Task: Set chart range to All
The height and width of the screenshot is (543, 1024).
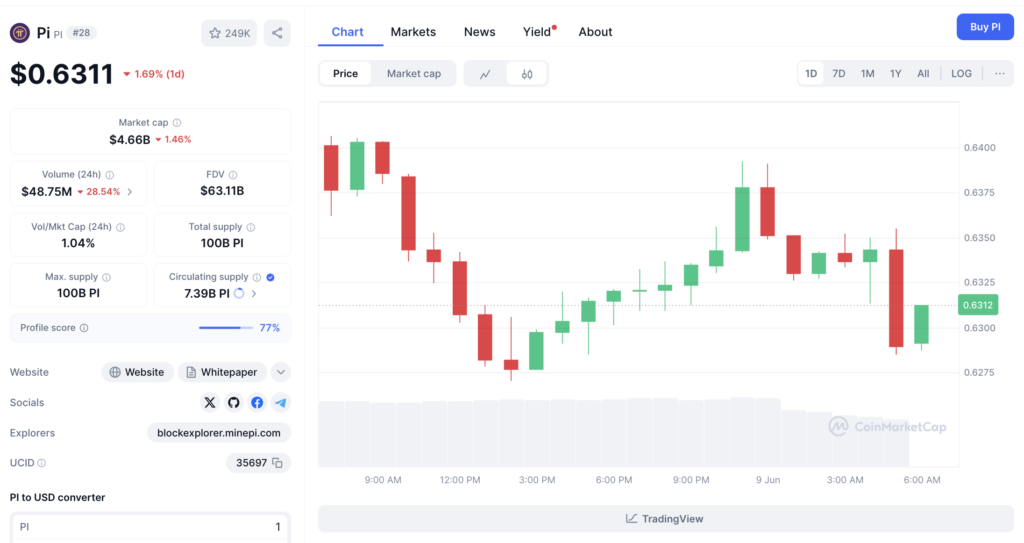Action: pos(923,74)
